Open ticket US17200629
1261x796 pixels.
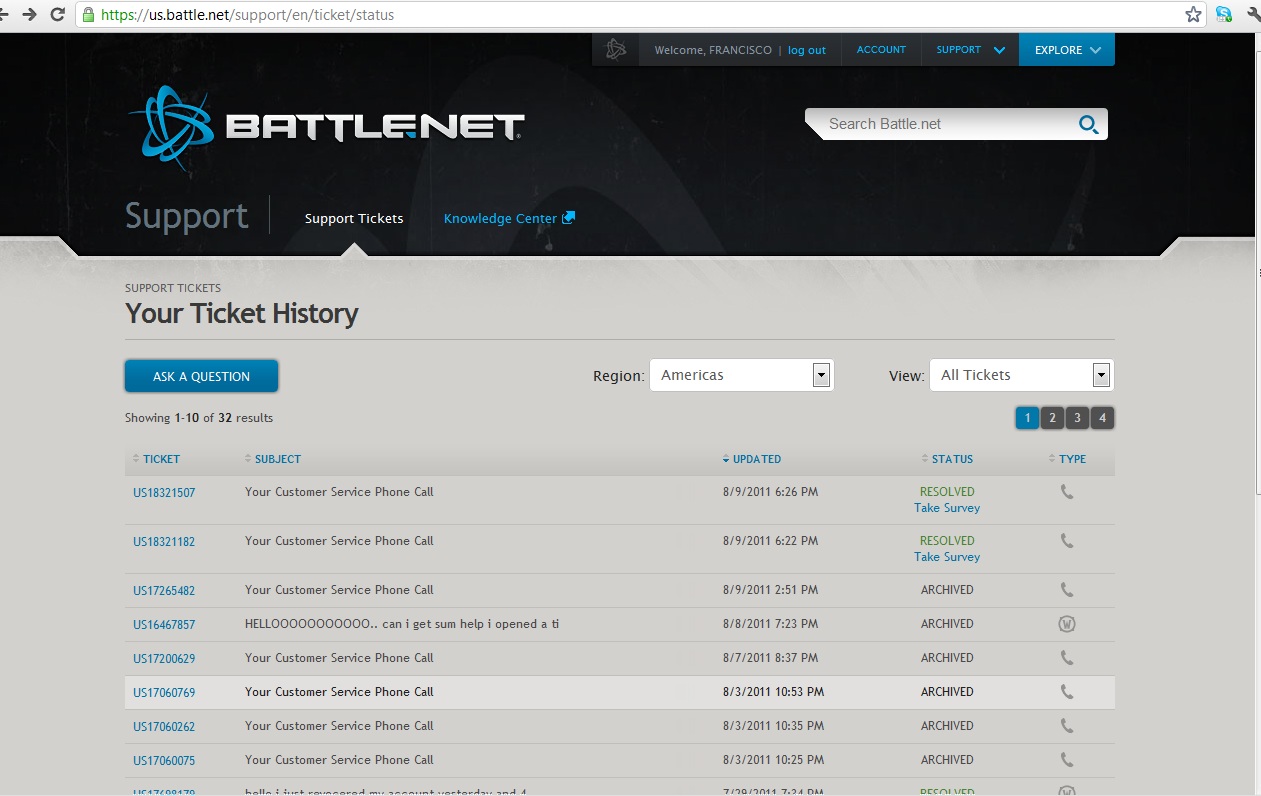(164, 659)
